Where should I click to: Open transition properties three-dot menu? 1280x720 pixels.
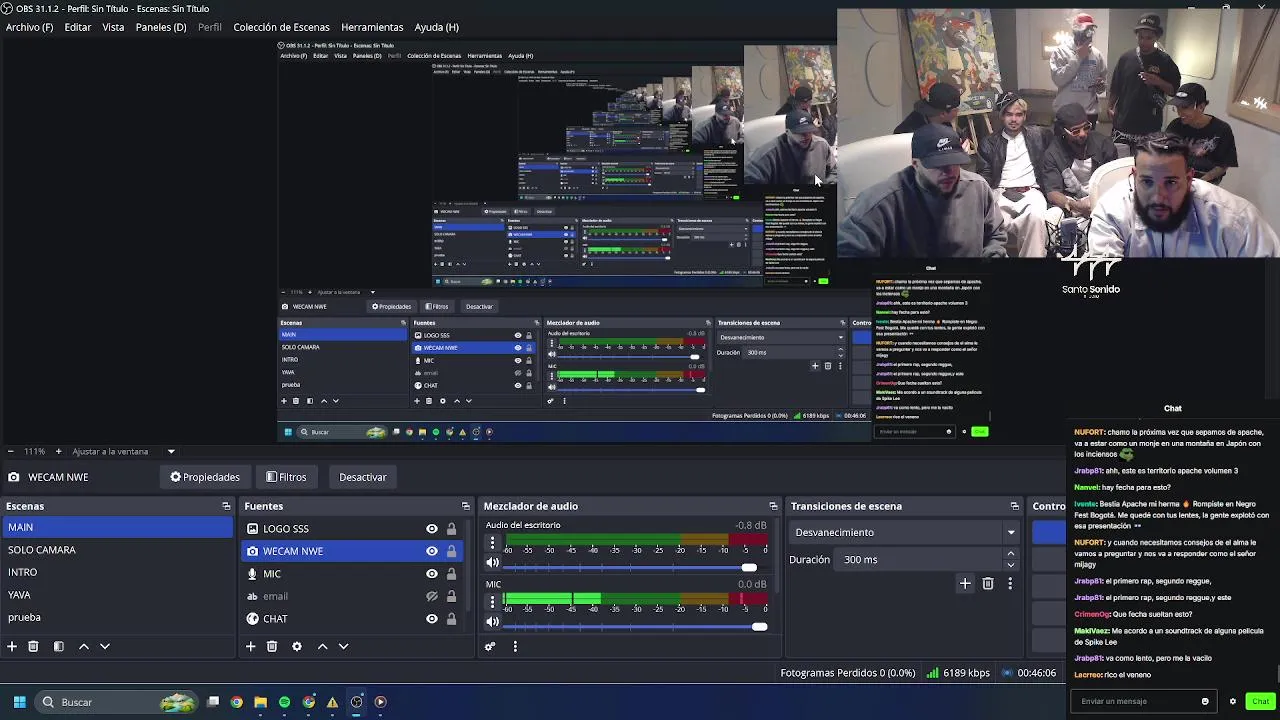[1010, 583]
